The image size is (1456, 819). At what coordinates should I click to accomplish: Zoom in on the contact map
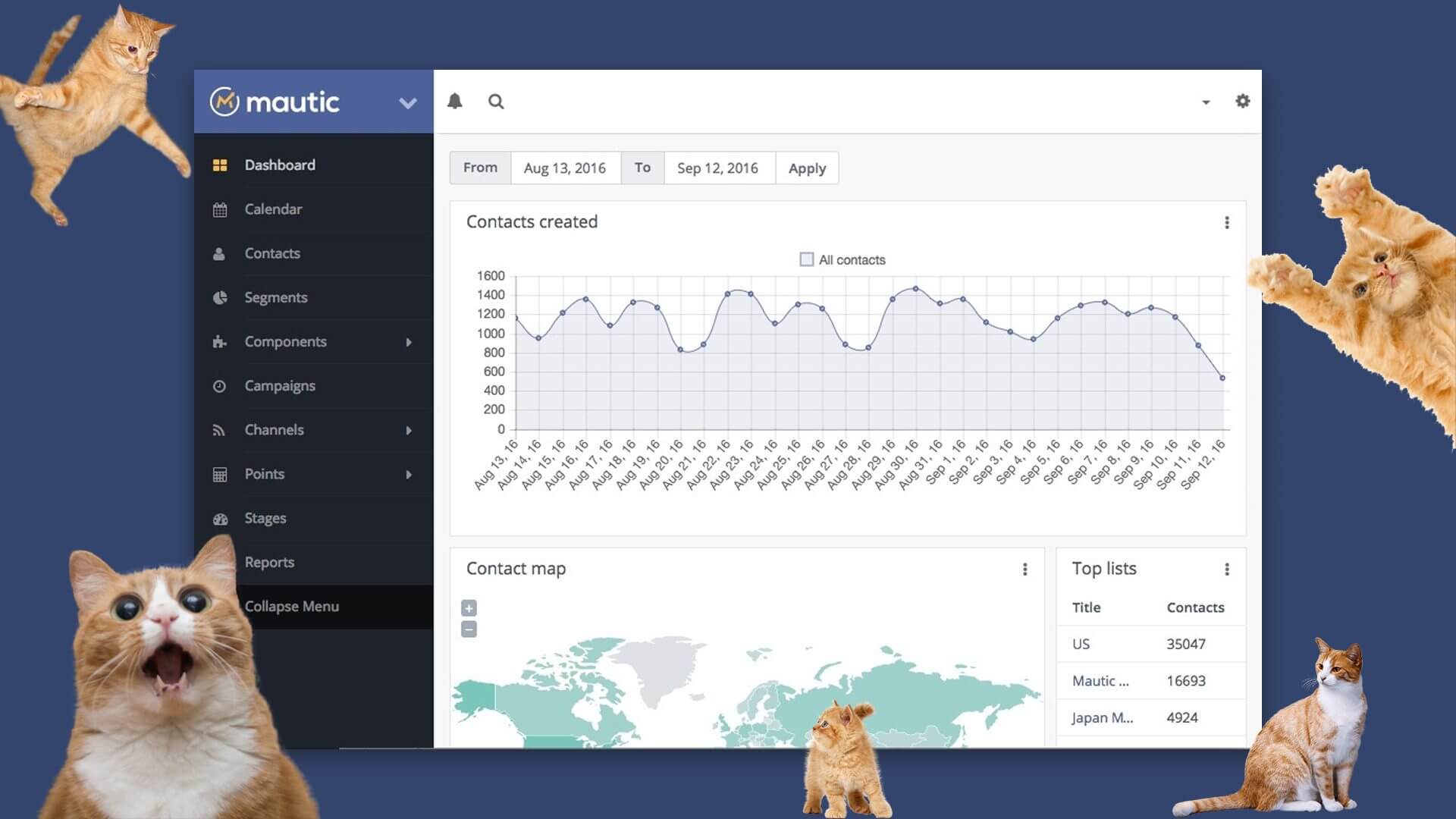tap(469, 608)
